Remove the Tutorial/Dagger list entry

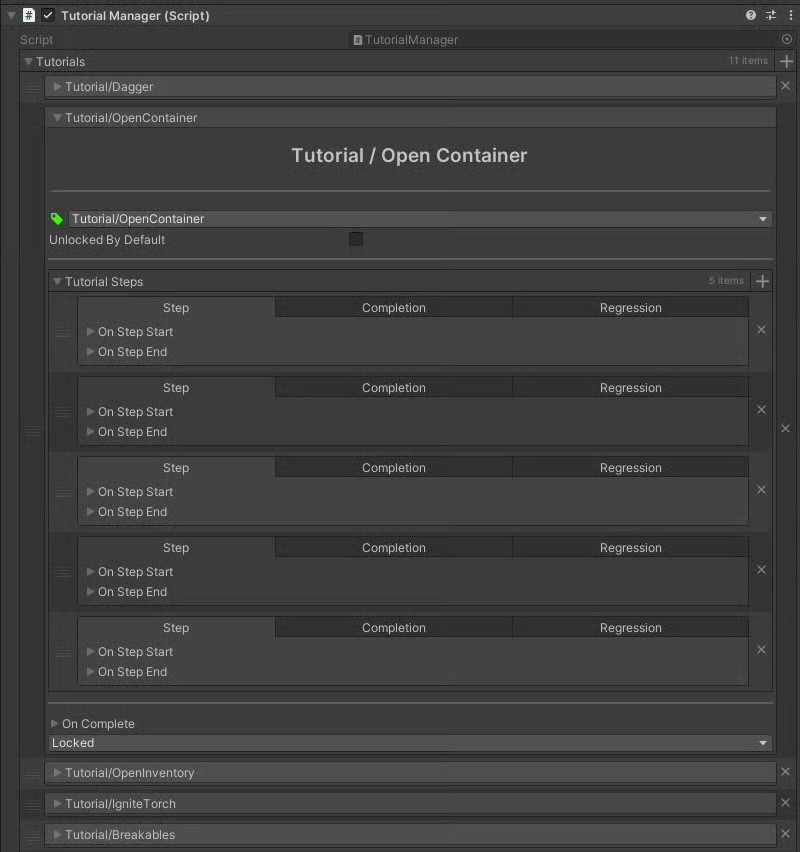pyautogui.click(x=785, y=87)
